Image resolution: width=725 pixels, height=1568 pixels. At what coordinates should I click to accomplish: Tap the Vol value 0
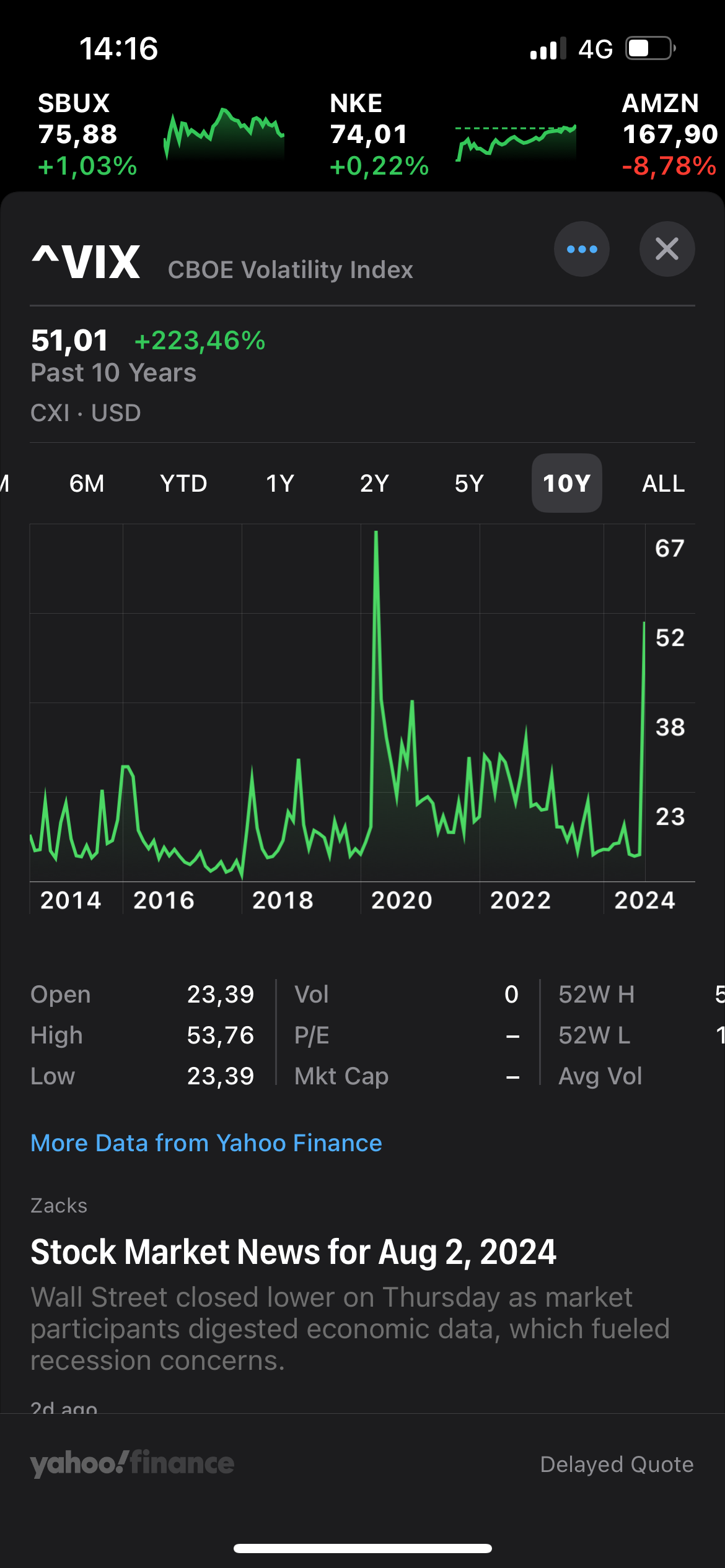pos(511,994)
